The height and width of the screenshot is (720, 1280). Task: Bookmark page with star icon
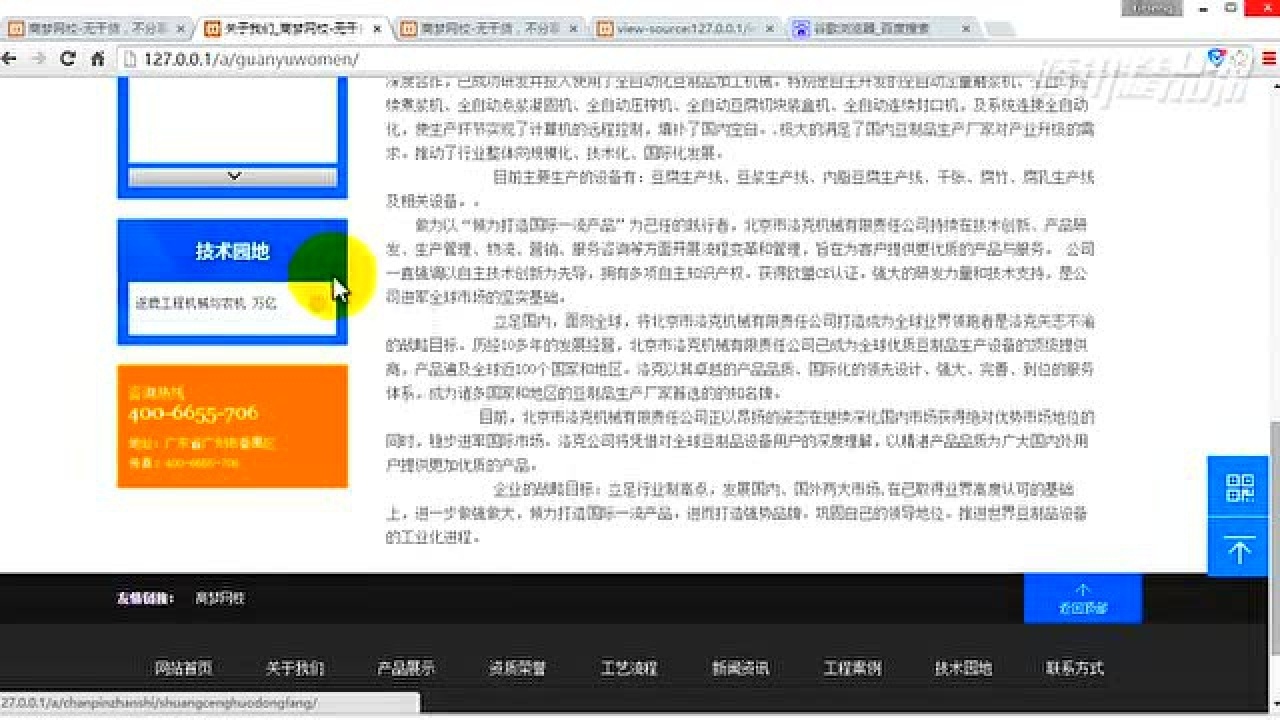coord(1240,58)
